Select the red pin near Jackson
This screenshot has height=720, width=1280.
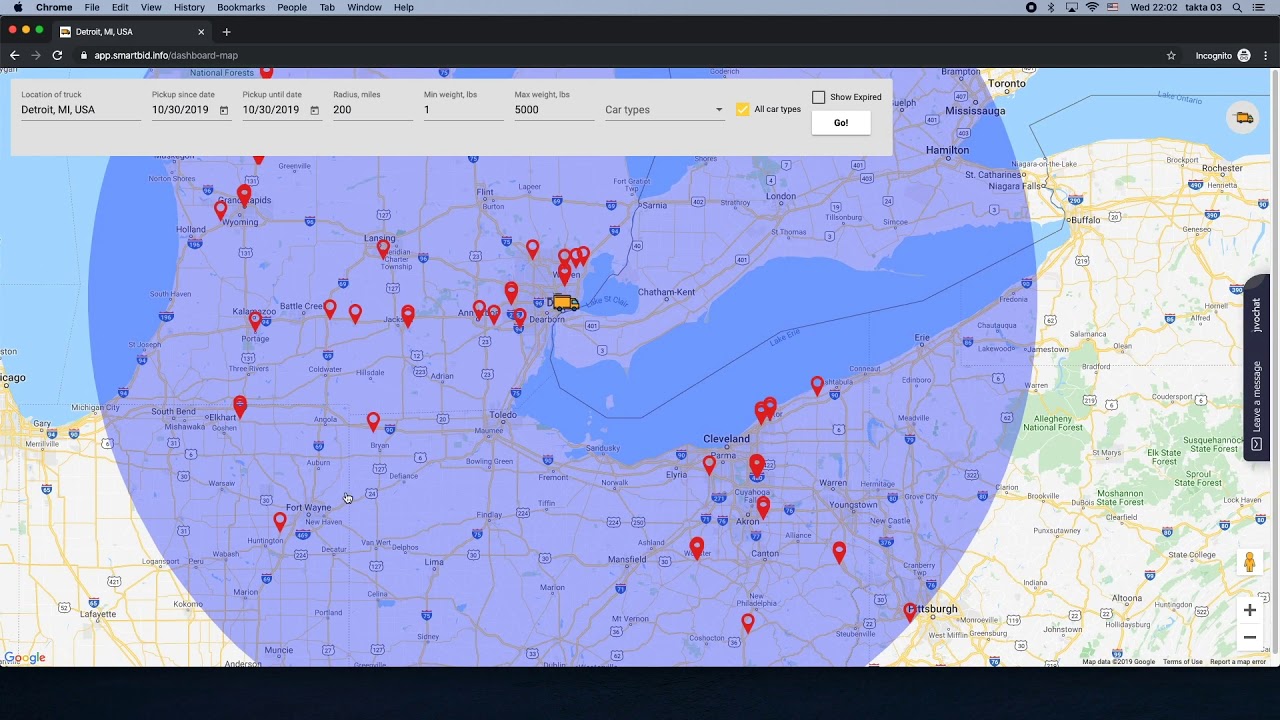click(408, 317)
